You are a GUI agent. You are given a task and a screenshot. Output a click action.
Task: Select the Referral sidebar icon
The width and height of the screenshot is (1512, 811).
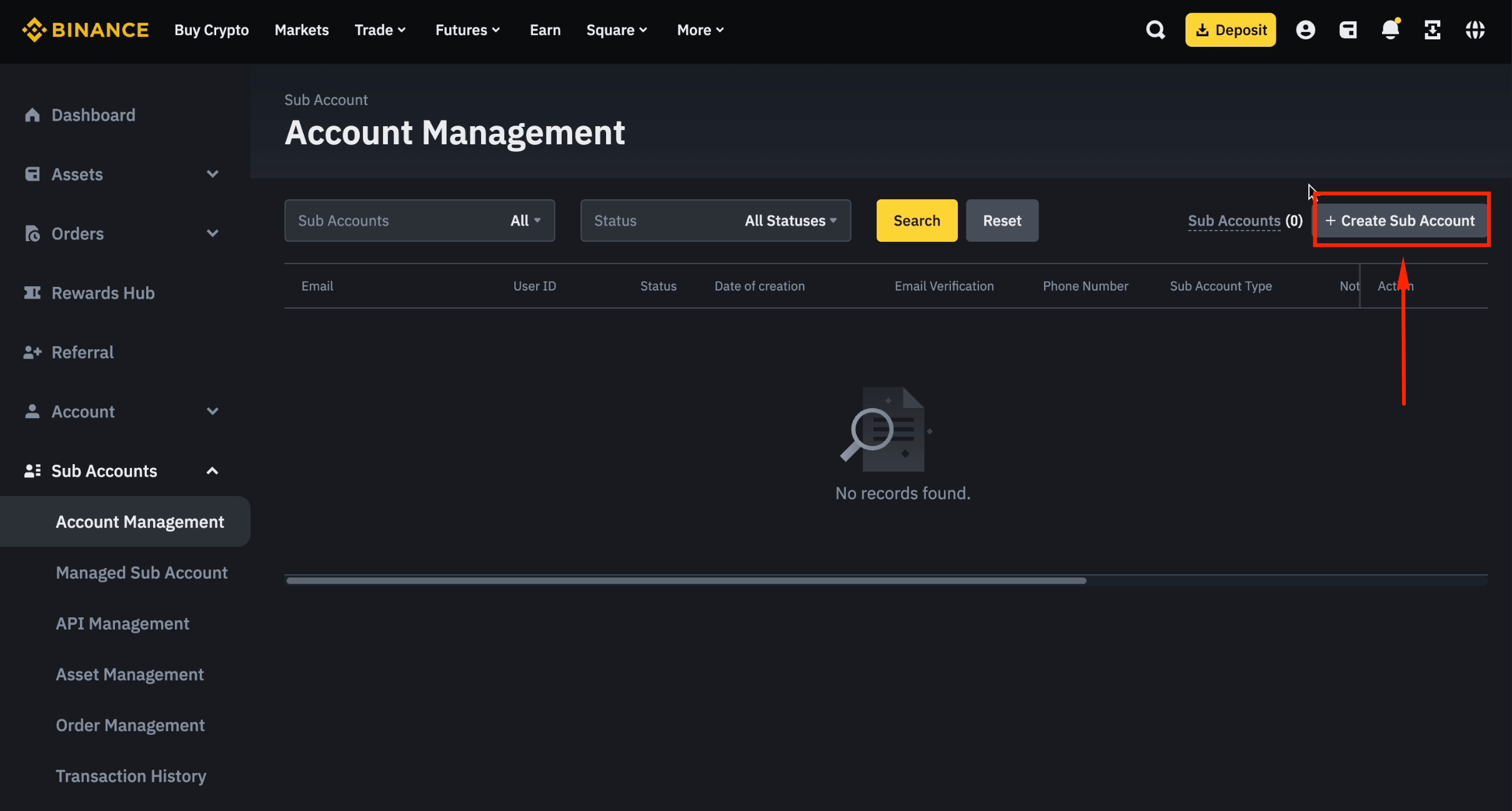click(32, 352)
